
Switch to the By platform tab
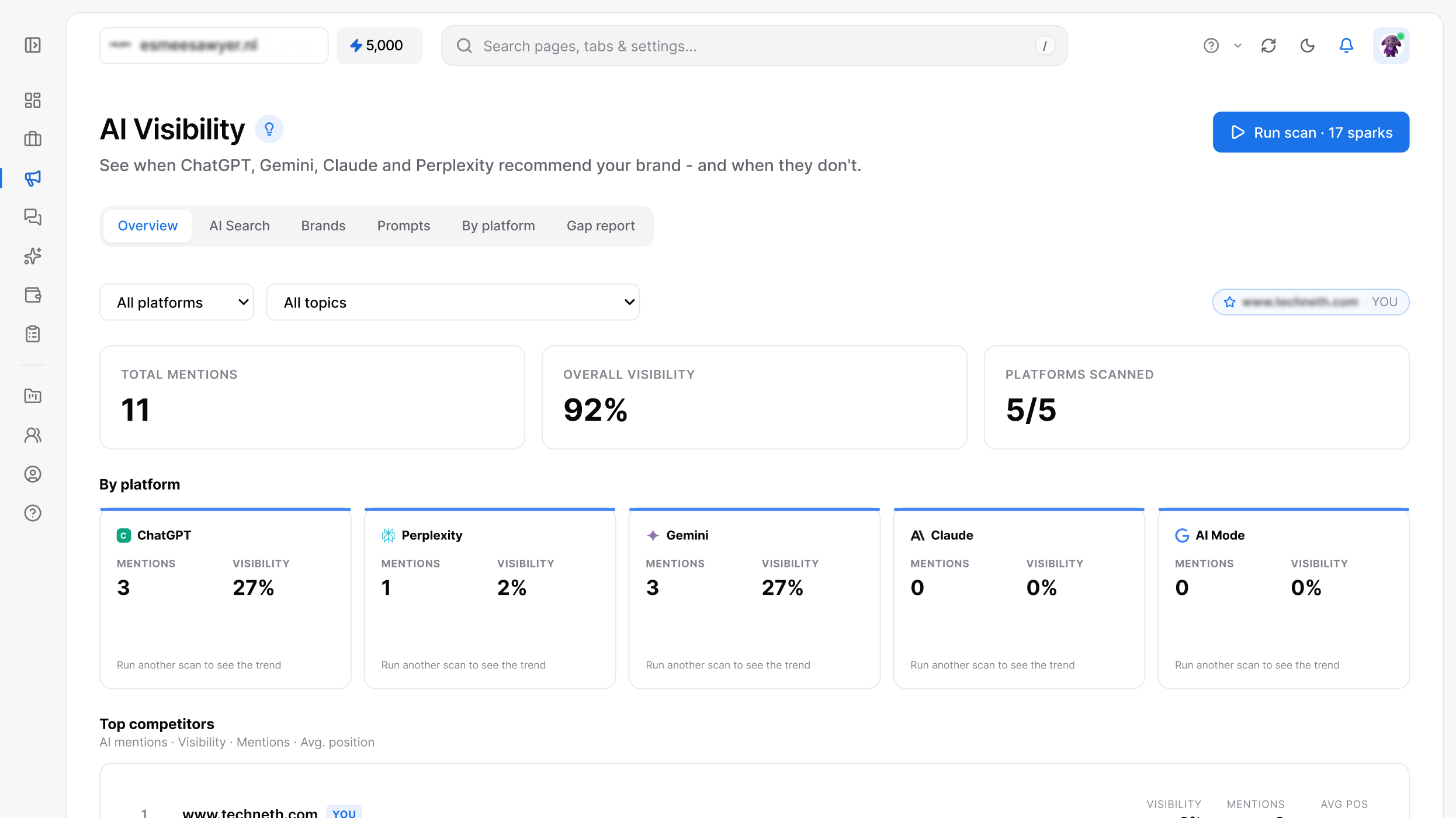coord(498,226)
